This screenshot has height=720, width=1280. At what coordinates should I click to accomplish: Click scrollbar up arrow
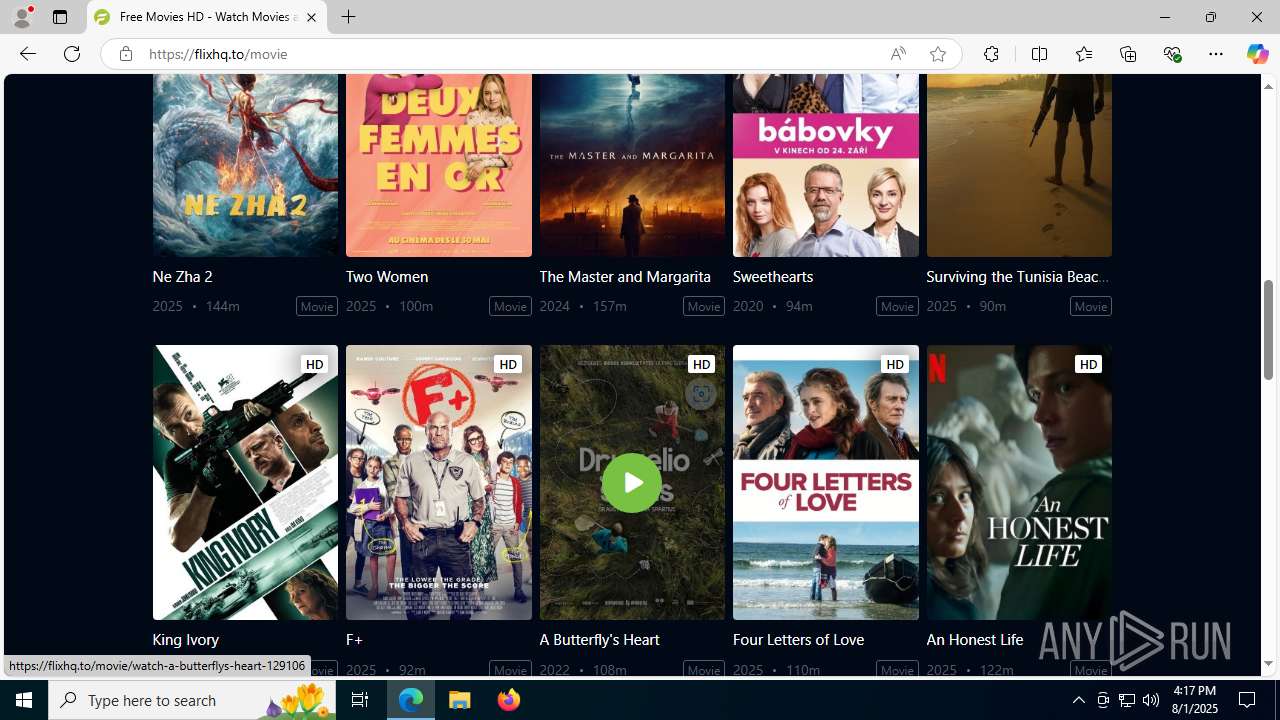1268,86
